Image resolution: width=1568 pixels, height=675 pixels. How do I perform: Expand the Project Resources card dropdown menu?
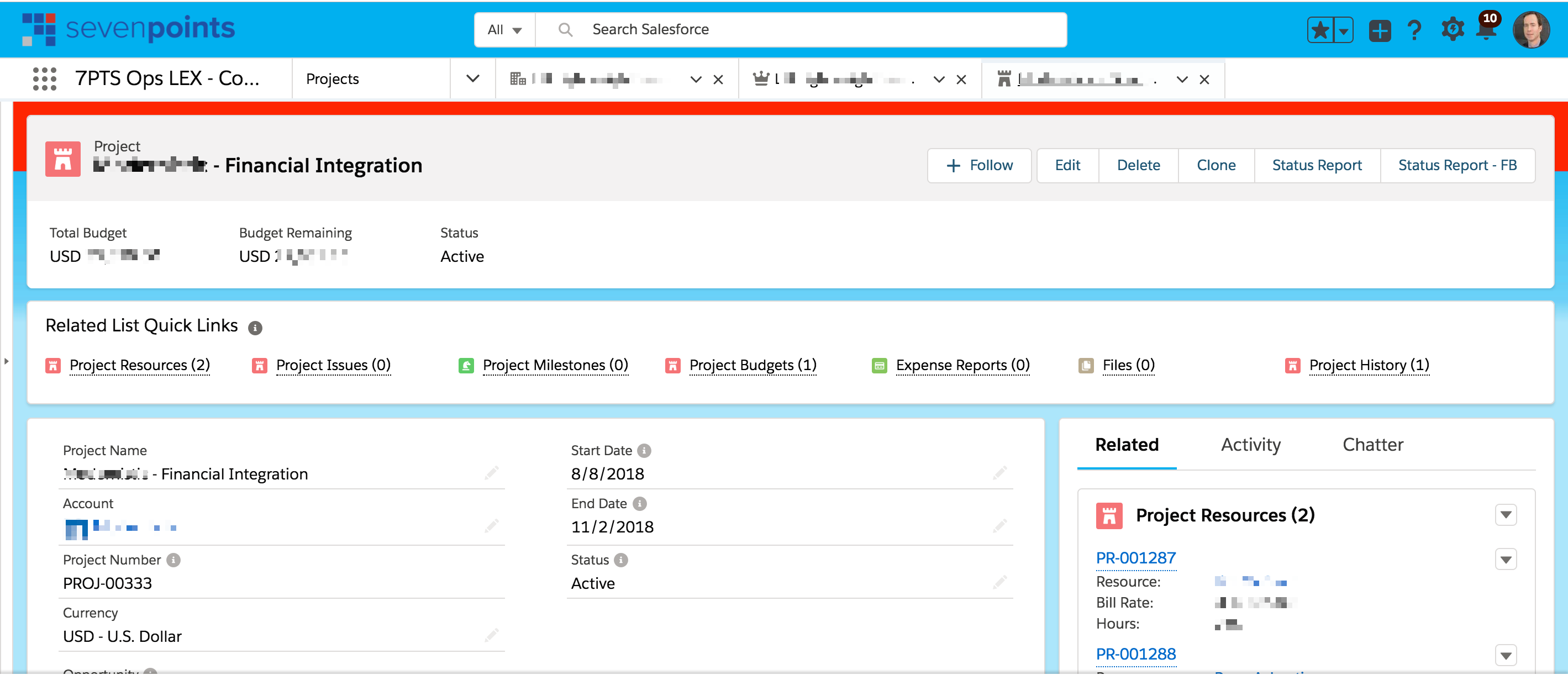coord(1506,515)
